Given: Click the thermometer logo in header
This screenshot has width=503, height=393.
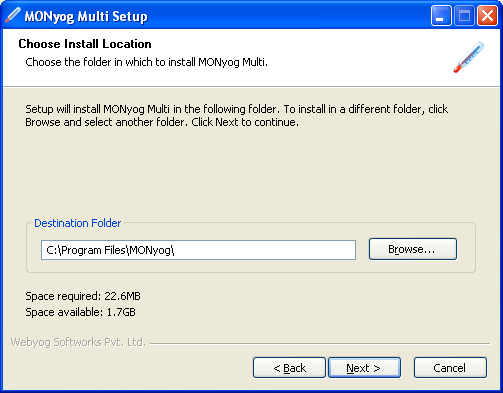Looking at the screenshot, I should click(x=469, y=57).
